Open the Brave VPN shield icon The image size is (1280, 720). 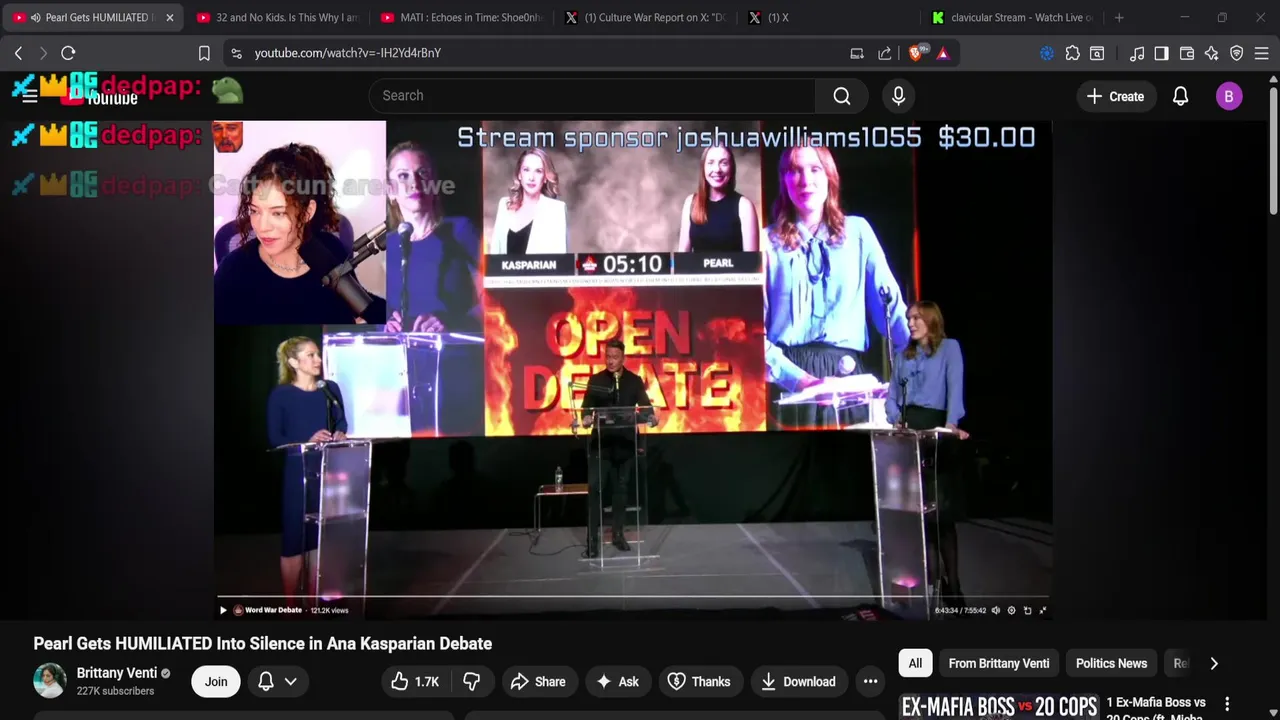tap(1237, 53)
